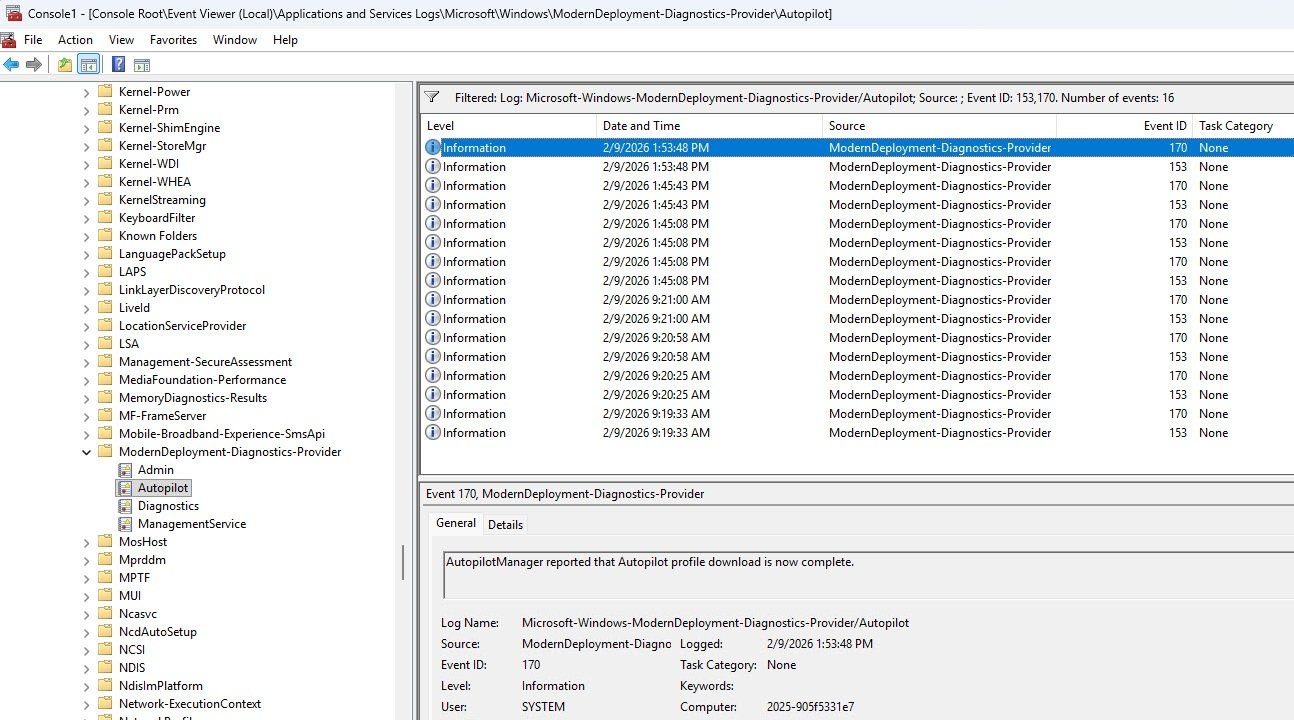Viewport: 1294px width, 720px height.
Task: Toggle Show/Hide Action Pane toolbar button
Action: click(142, 65)
